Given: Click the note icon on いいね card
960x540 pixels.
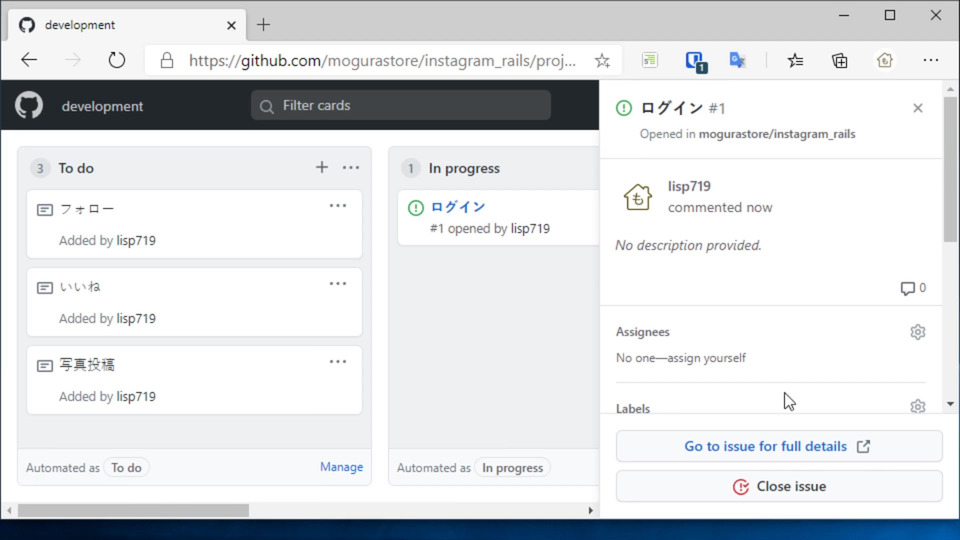Looking at the screenshot, I should pyautogui.click(x=45, y=288).
